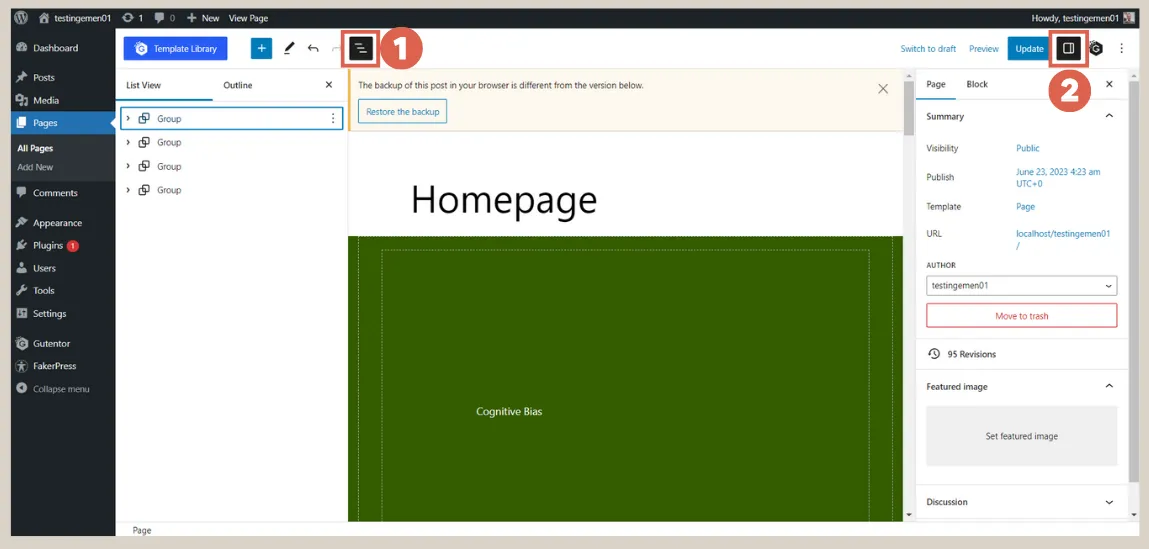Switch to the List View tab
Screen dimensions: 1149x549
[144, 85]
